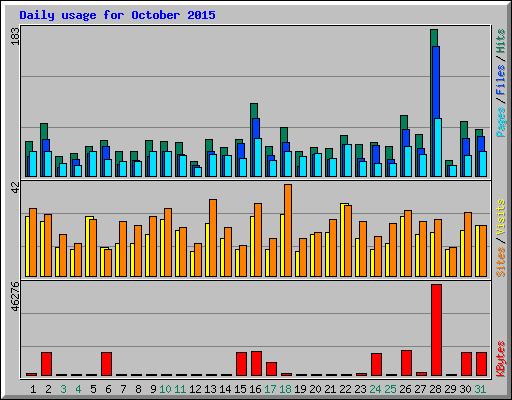Screen dimensions: 512x400
Task: Click the cyan 'Pages' legend label
Action: coord(501,122)
